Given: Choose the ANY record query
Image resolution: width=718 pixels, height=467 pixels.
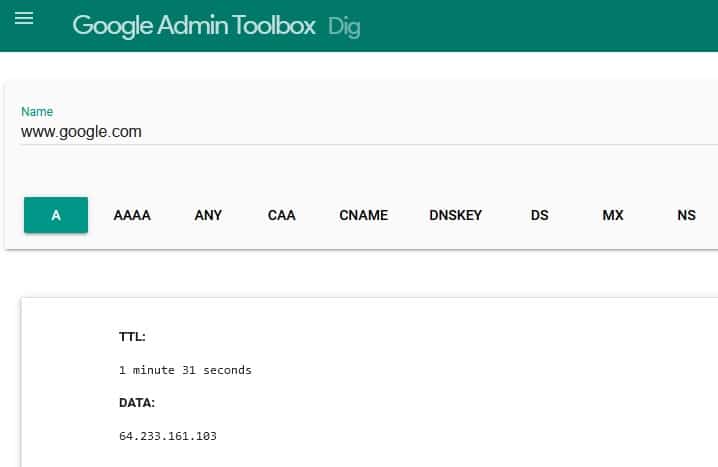Looking at the screenshot, I should pyautogui.click(x=208, y=215).
